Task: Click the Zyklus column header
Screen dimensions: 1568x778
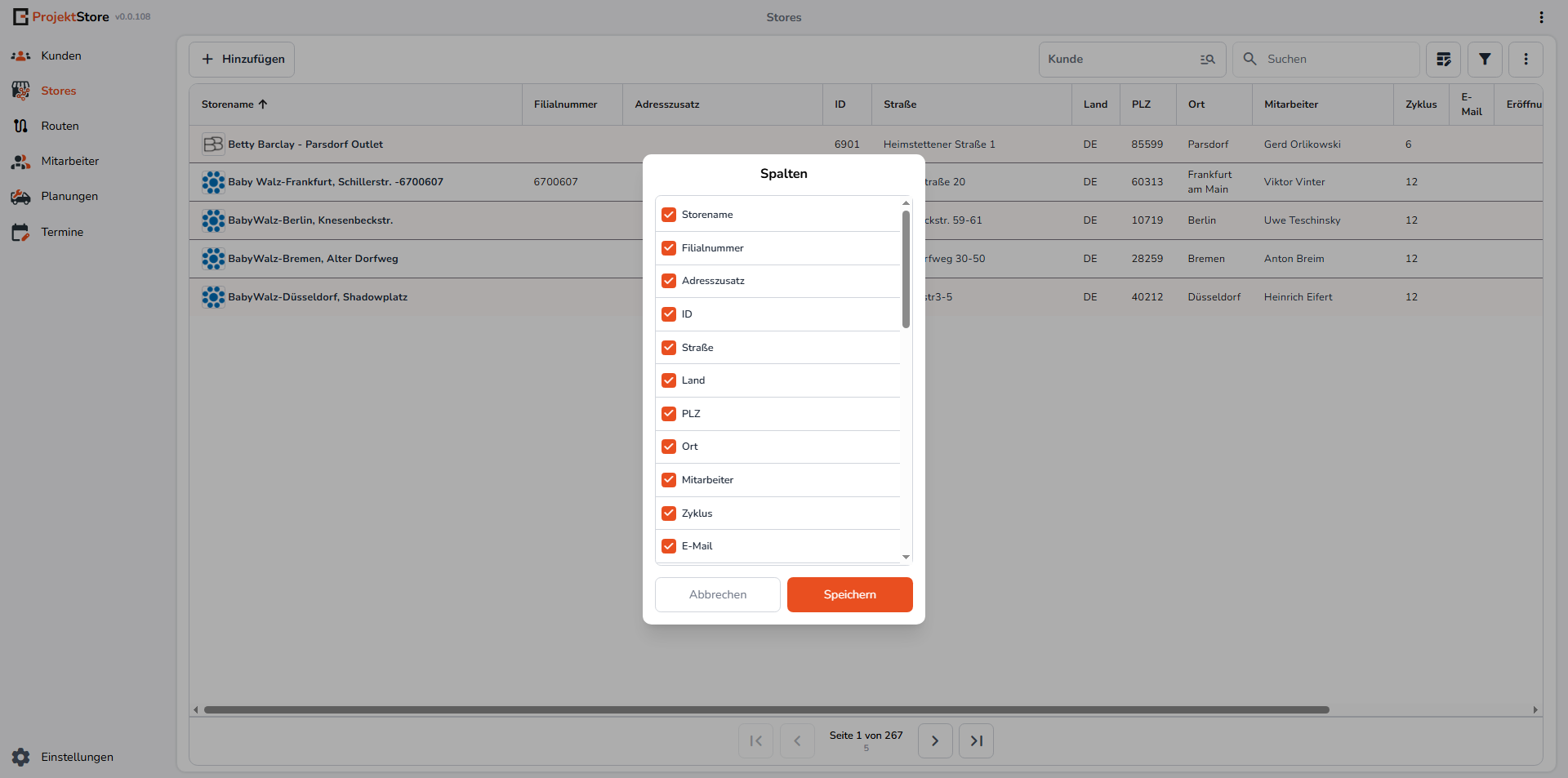Action: click(x=1421, y=104)
